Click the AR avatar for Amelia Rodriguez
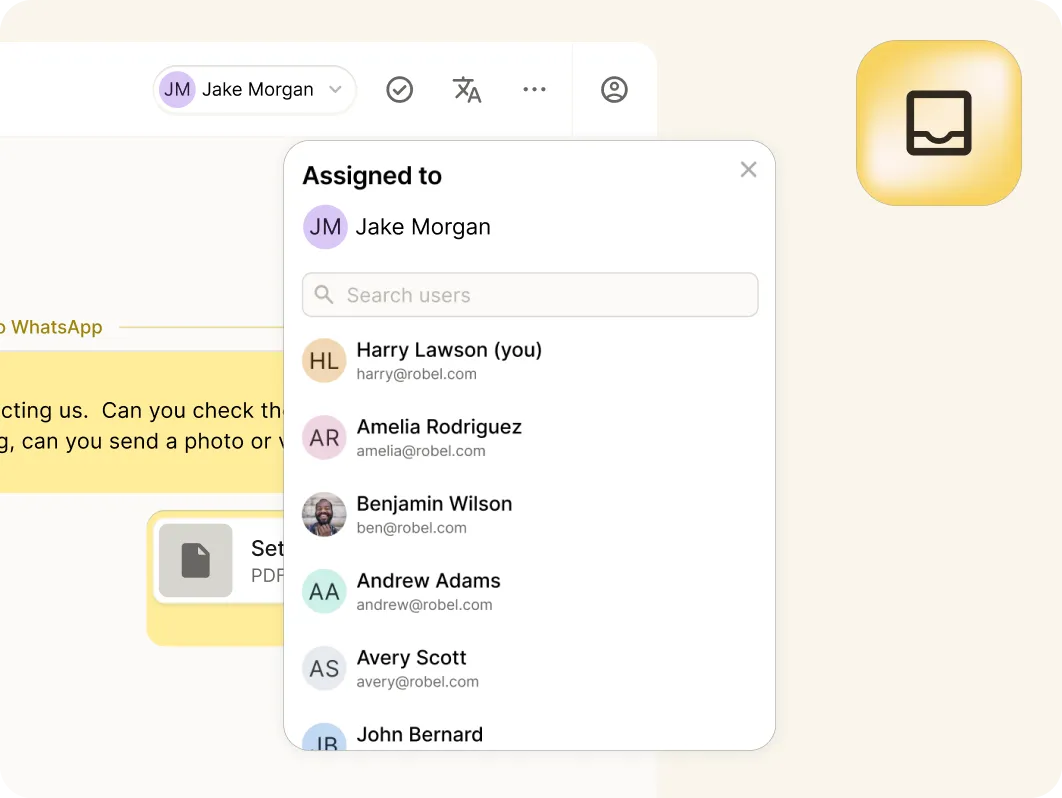Image resolution: width=1062 pixels, height=798 pixels. 324,438
